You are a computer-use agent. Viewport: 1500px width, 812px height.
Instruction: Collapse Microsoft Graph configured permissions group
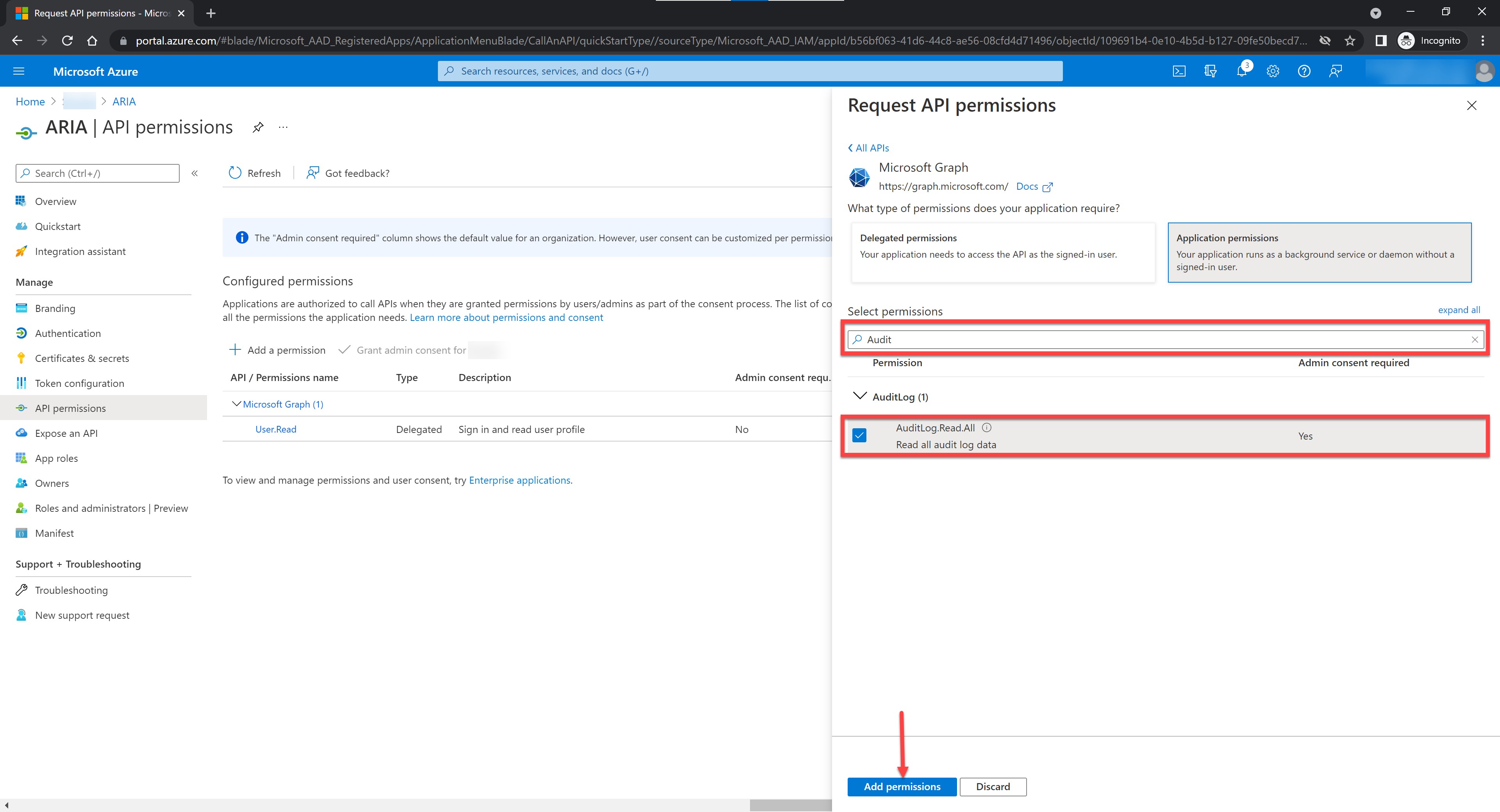(236, 404)
